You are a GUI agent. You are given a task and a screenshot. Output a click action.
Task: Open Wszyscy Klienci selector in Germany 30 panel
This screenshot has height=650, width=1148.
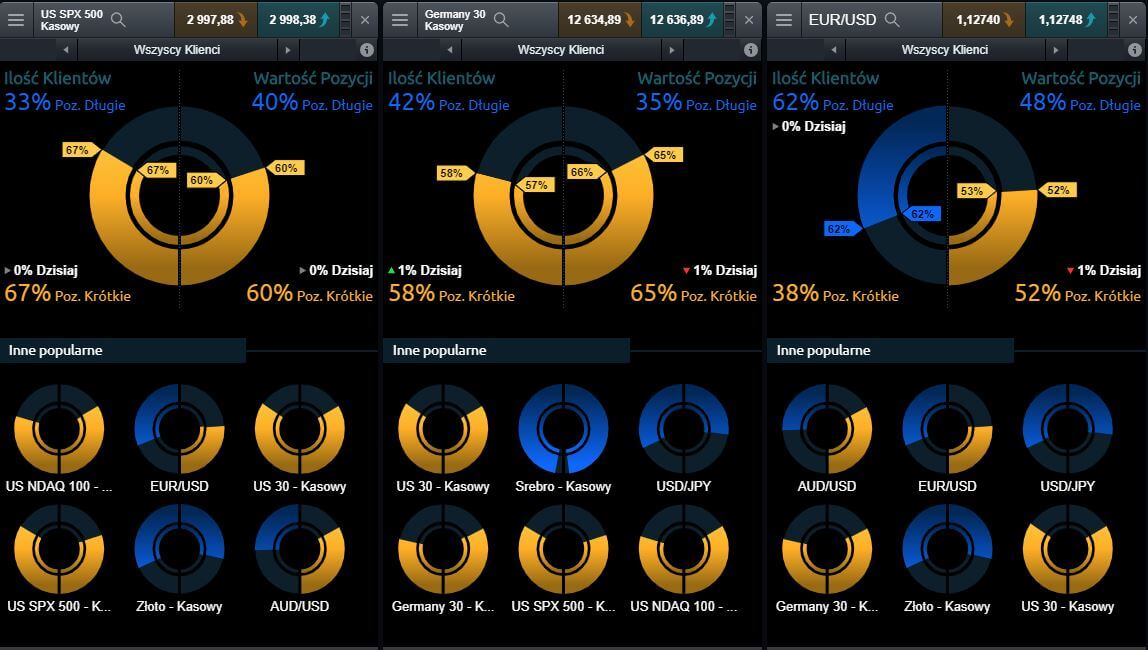(x=561, y=49)
